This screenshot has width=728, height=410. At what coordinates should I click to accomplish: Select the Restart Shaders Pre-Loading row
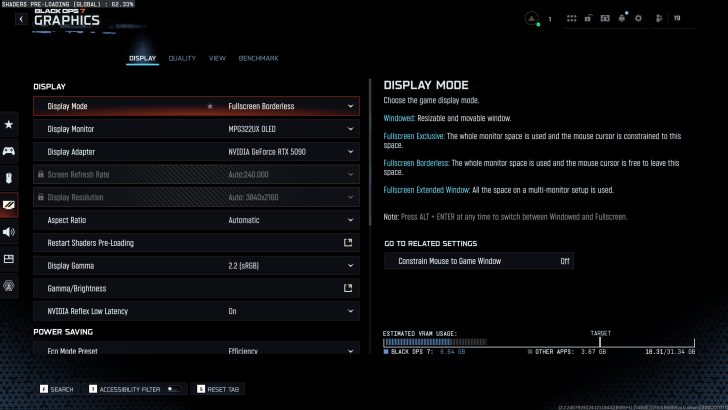(196, 242)
